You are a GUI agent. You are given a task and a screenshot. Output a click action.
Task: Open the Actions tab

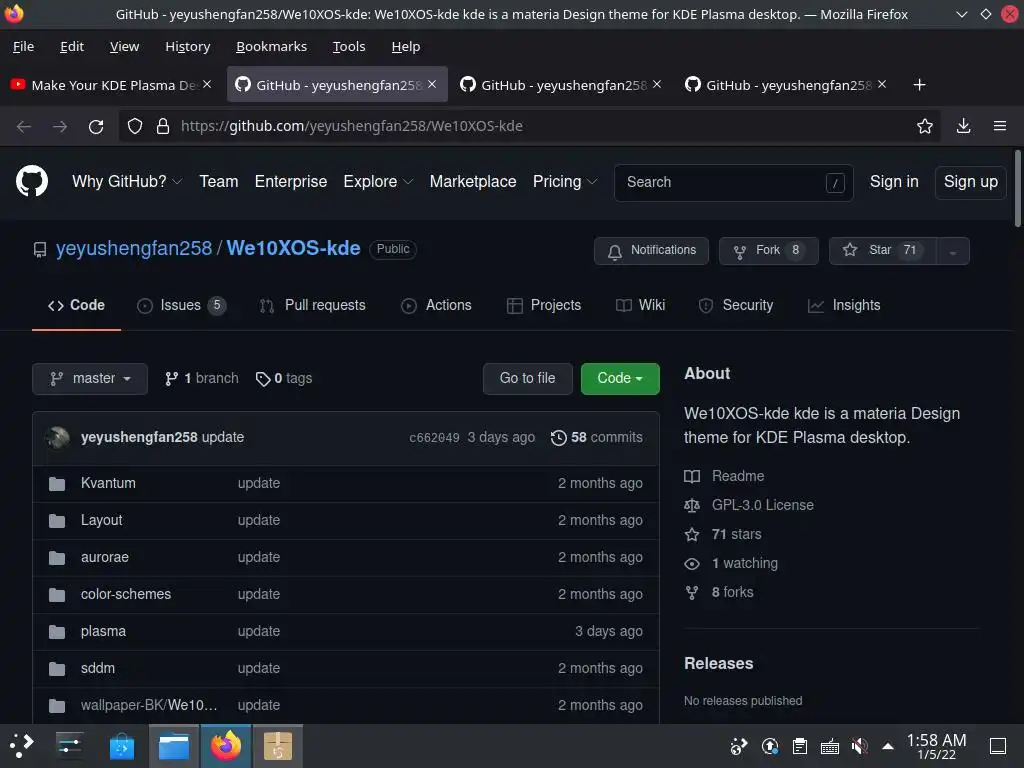pos(436,306)
